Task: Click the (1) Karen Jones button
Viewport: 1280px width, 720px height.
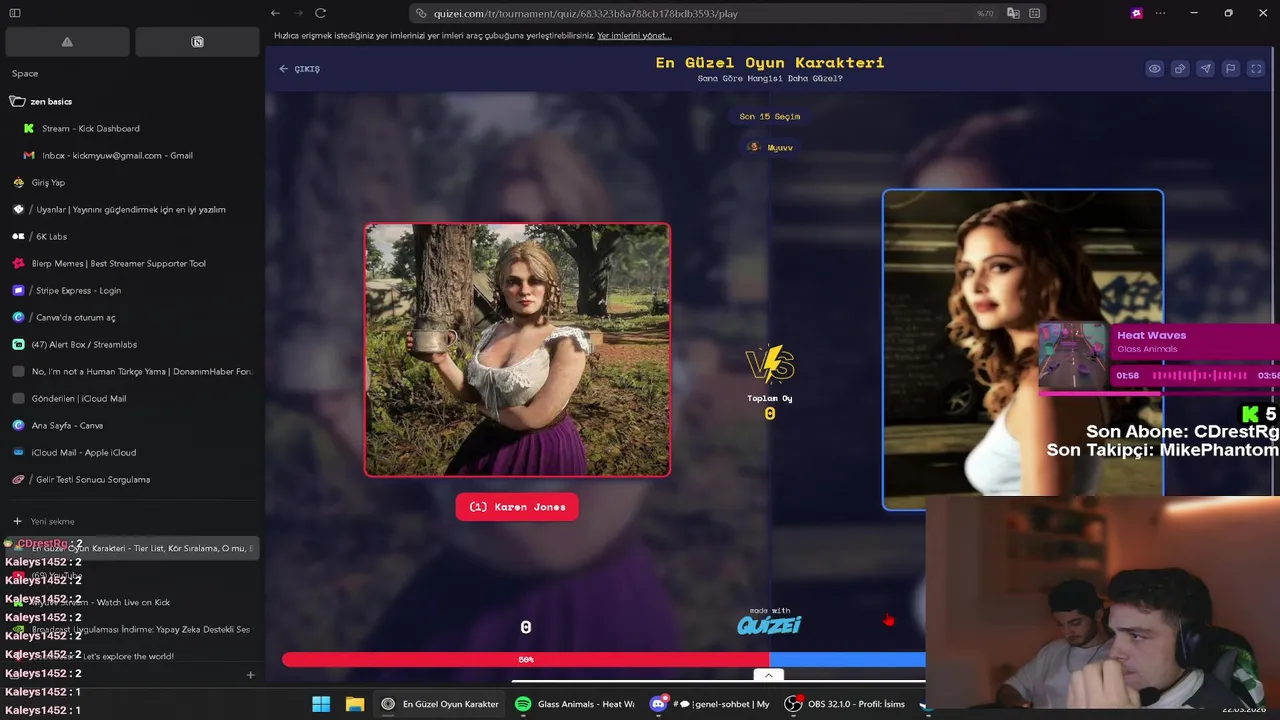Action: click(x=517, y=507)
